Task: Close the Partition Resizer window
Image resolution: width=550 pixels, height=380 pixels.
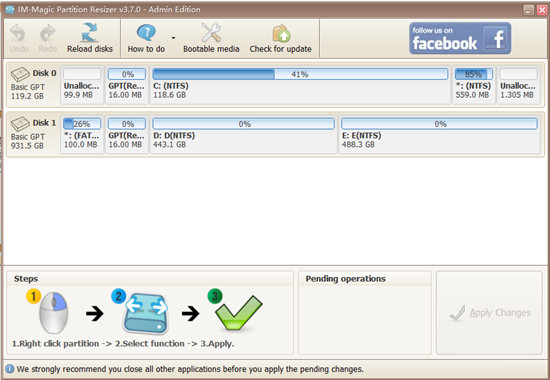Action: point(542,10)
